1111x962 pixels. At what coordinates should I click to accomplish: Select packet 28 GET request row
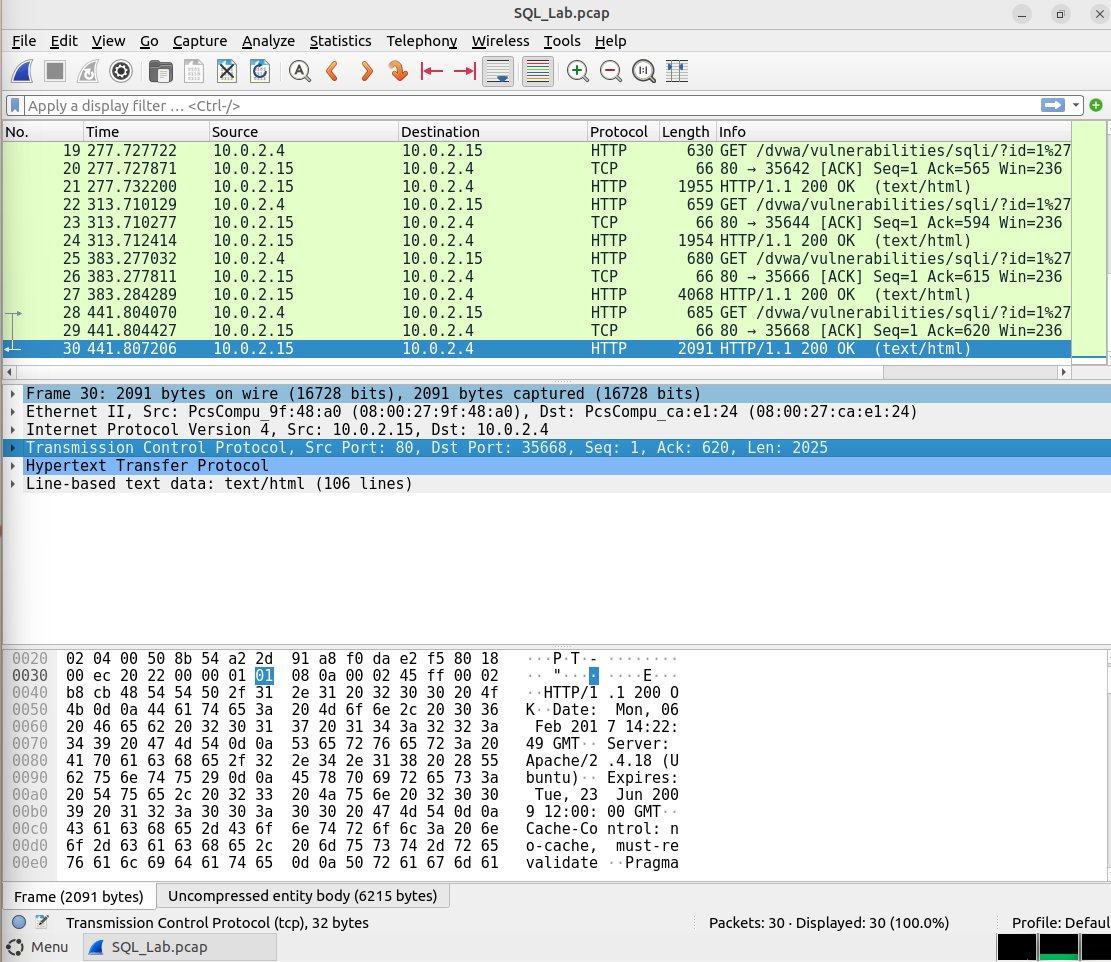536,312
